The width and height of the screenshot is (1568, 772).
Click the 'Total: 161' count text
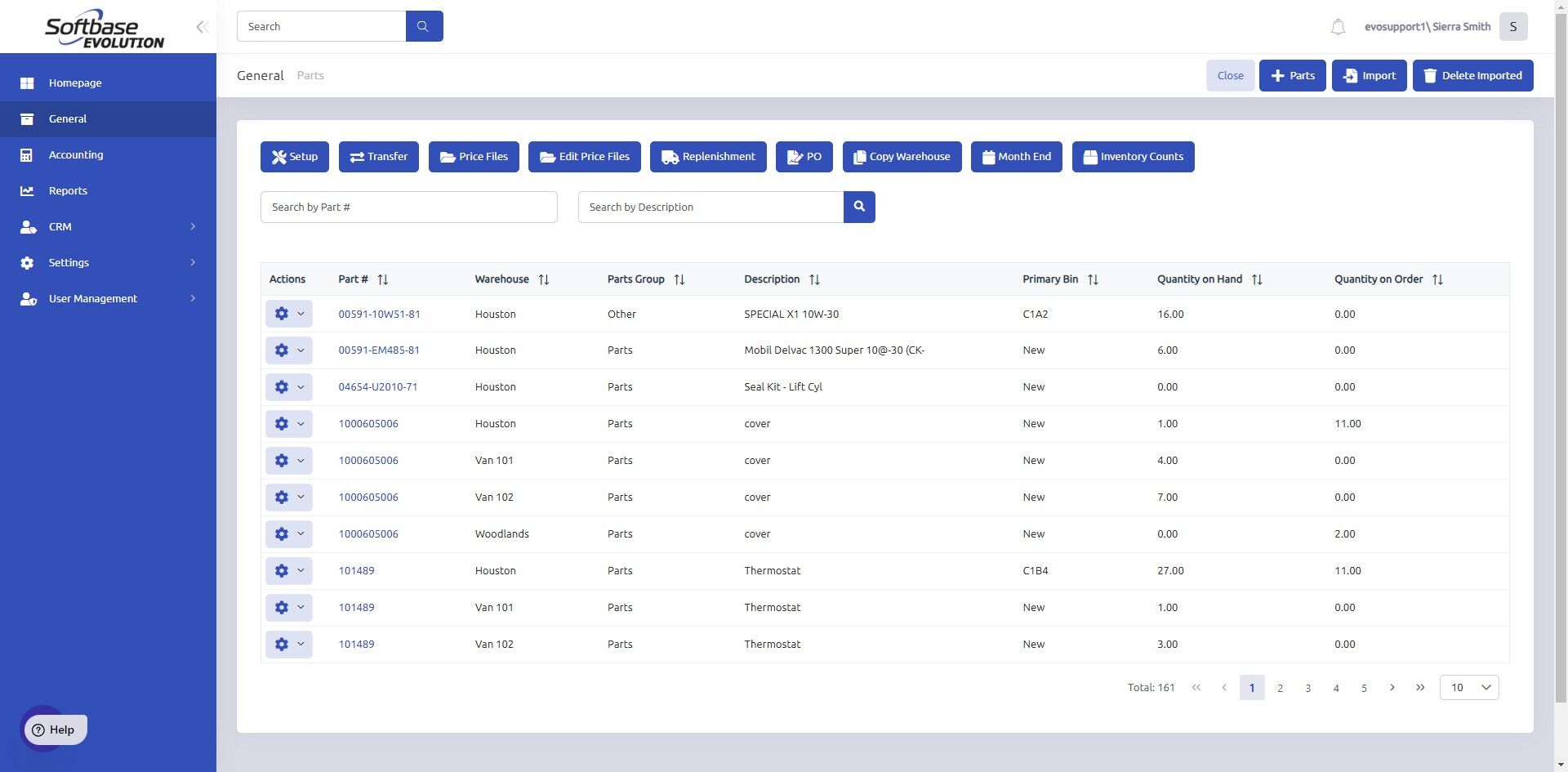[1151, 688]
